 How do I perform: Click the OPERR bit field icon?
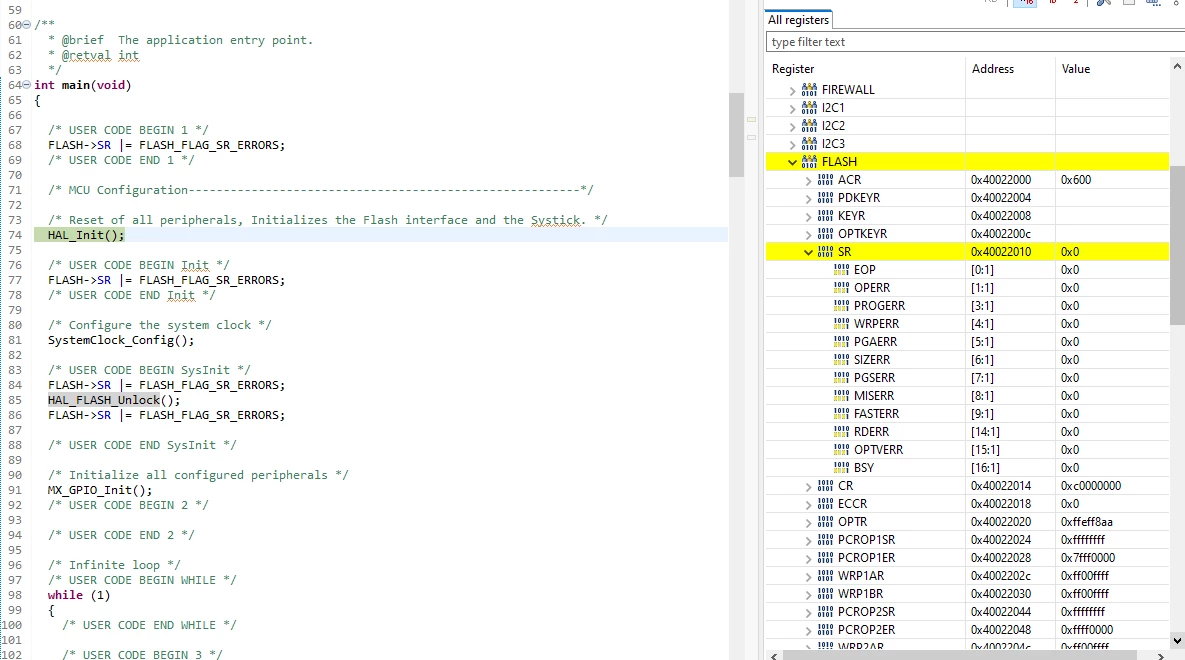click(841, 287)
